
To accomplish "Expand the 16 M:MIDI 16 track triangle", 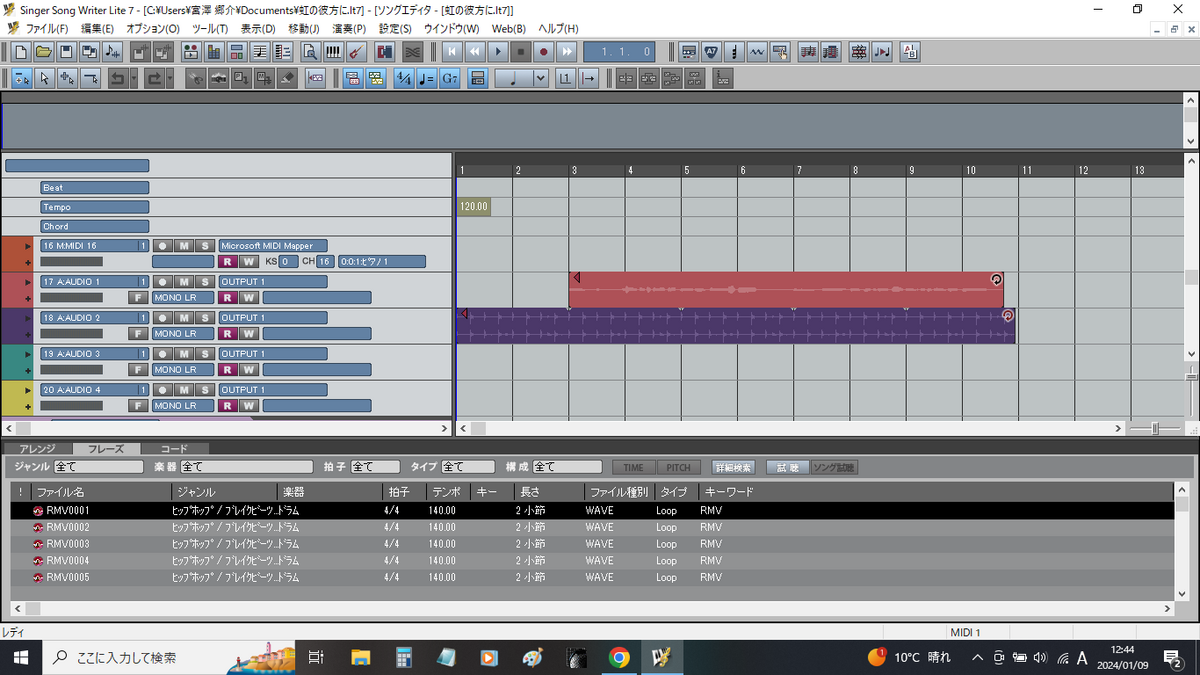I will pyautogui.click(x=28, y=246).
